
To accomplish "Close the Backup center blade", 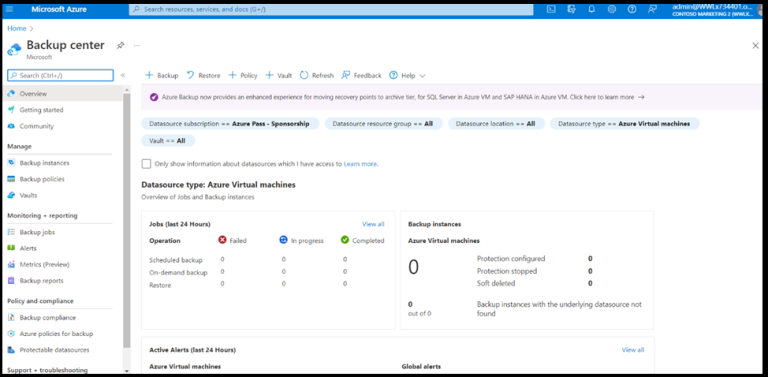I will point(755,46).
